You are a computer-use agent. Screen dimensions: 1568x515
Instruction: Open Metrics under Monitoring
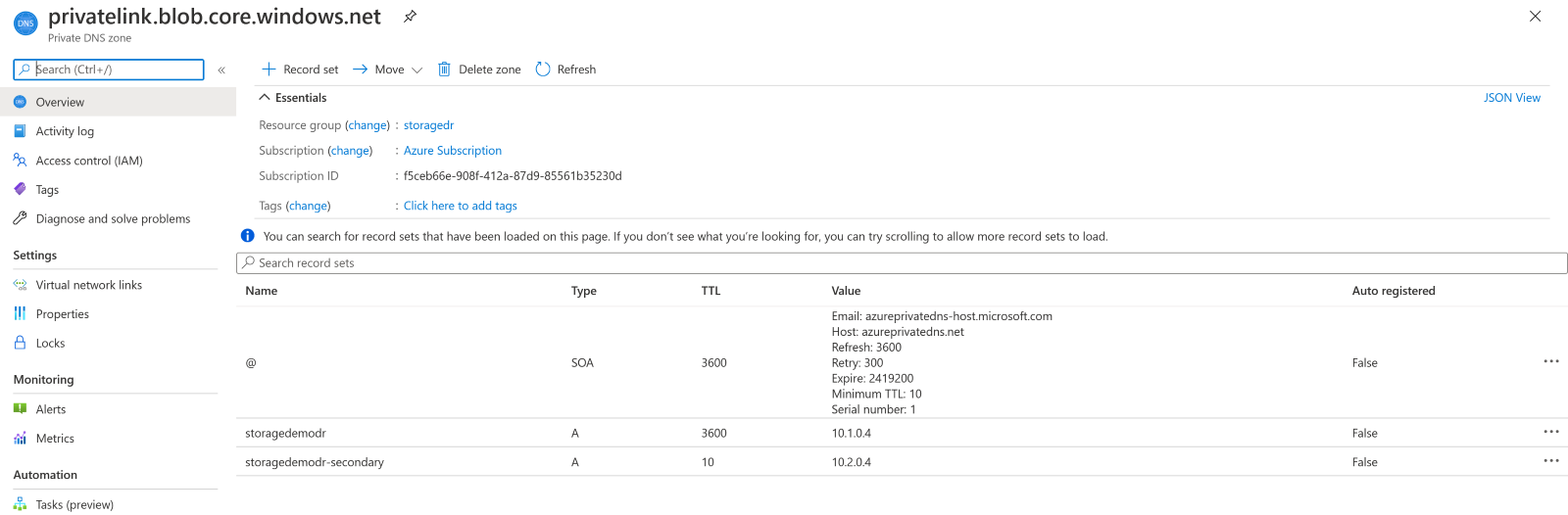(55, 439)
